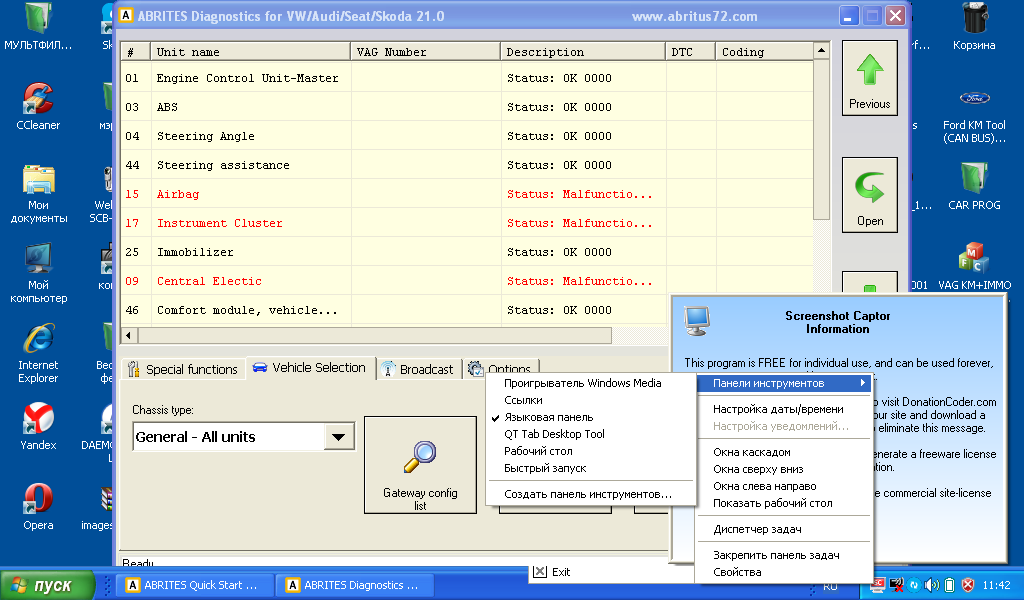Open Gateway config list magnifier button
Image resolution: width=1024 pixels, height=600 pixels.
coord(420,465)
